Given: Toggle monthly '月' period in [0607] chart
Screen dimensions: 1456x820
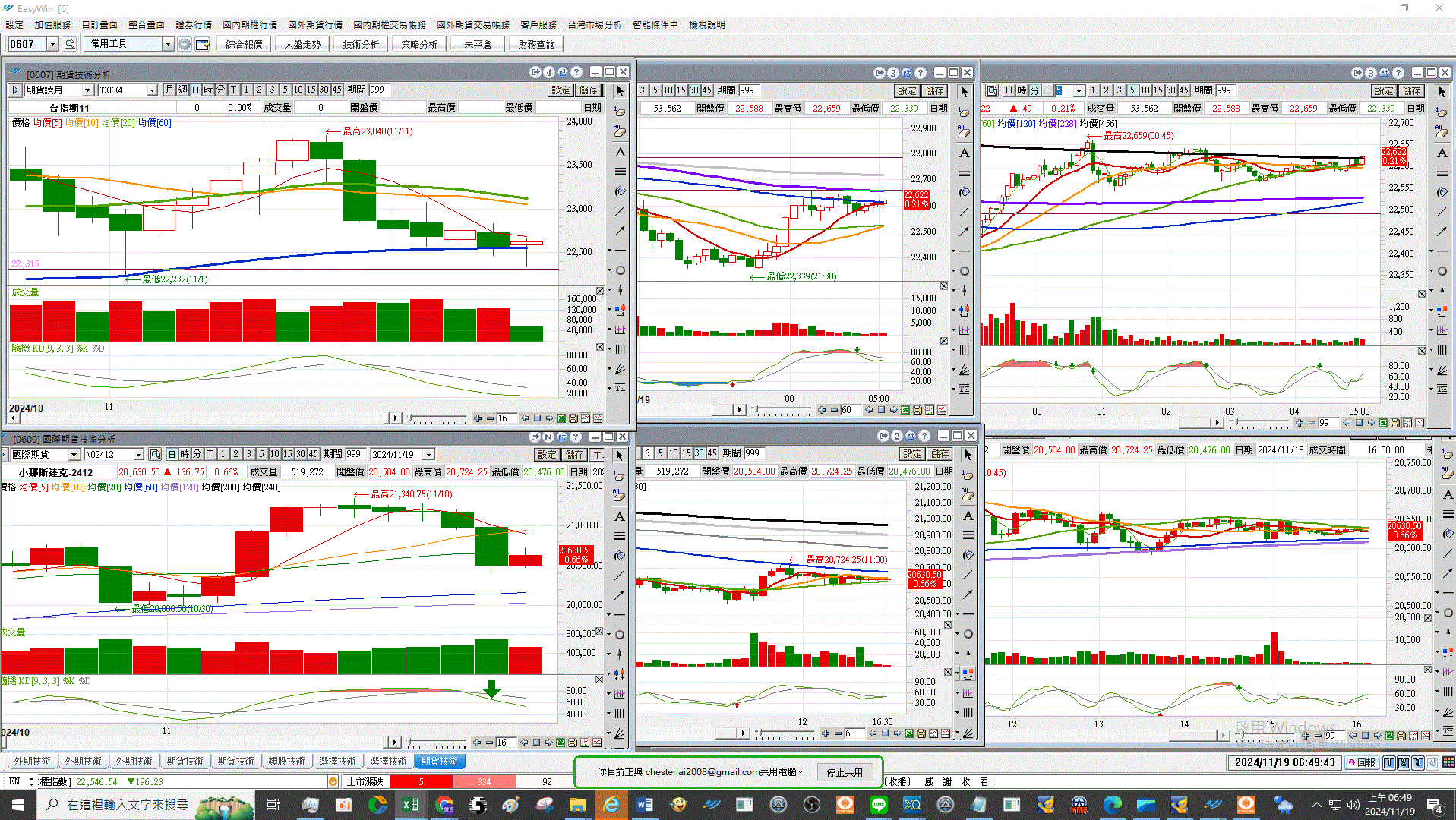Looking at the screenshot, I should pos(169,90).
